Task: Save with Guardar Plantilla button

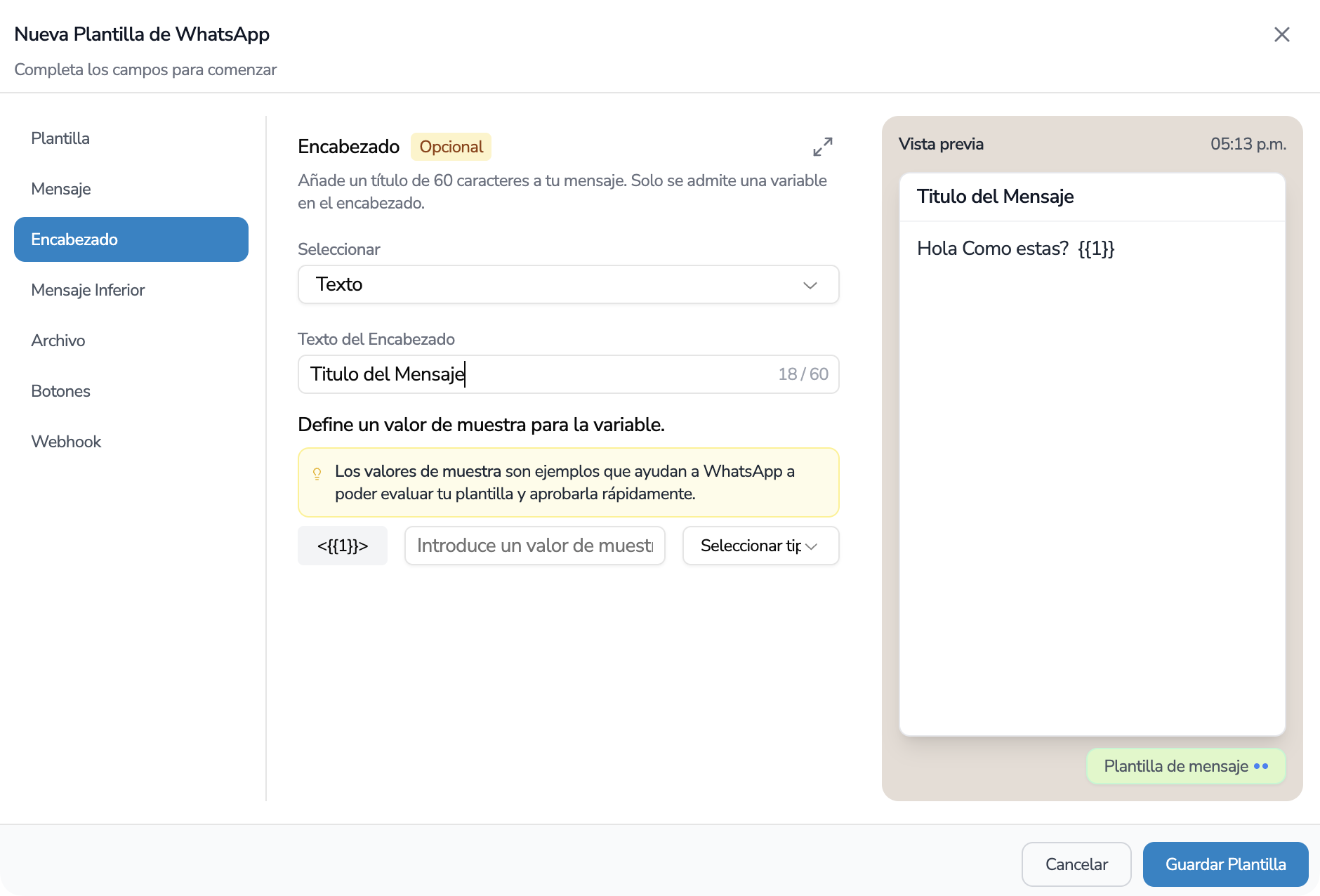Action: [x=1226, y=864]
